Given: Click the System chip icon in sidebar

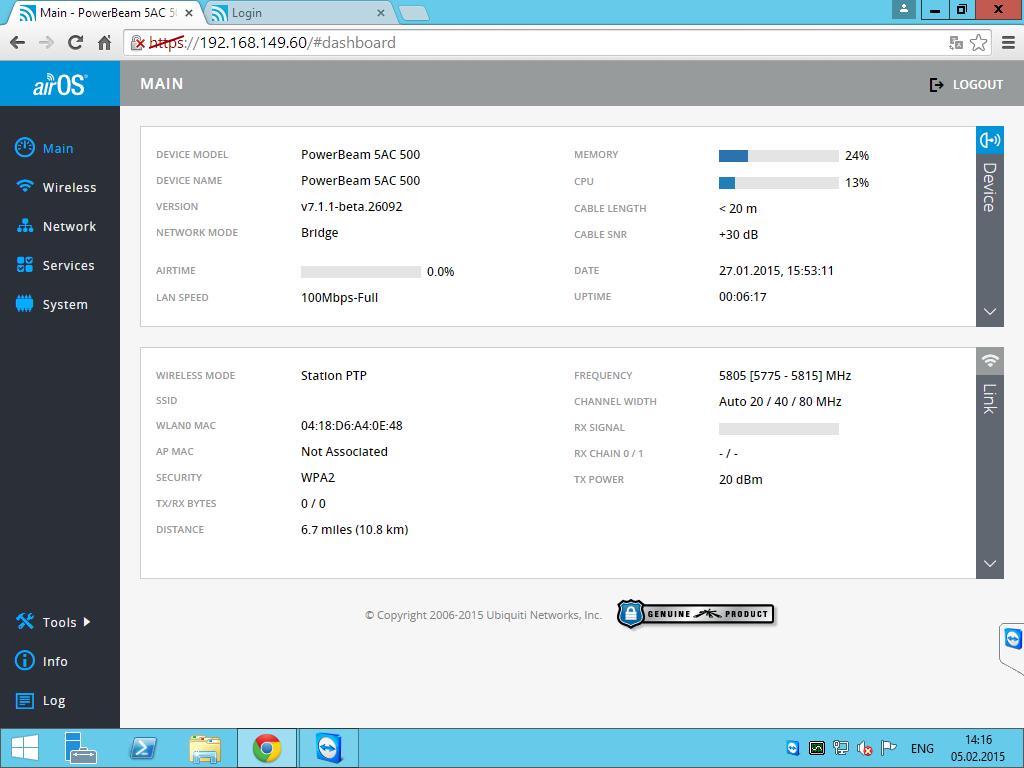Looking at the screenshot, I should tap(25, 304).
